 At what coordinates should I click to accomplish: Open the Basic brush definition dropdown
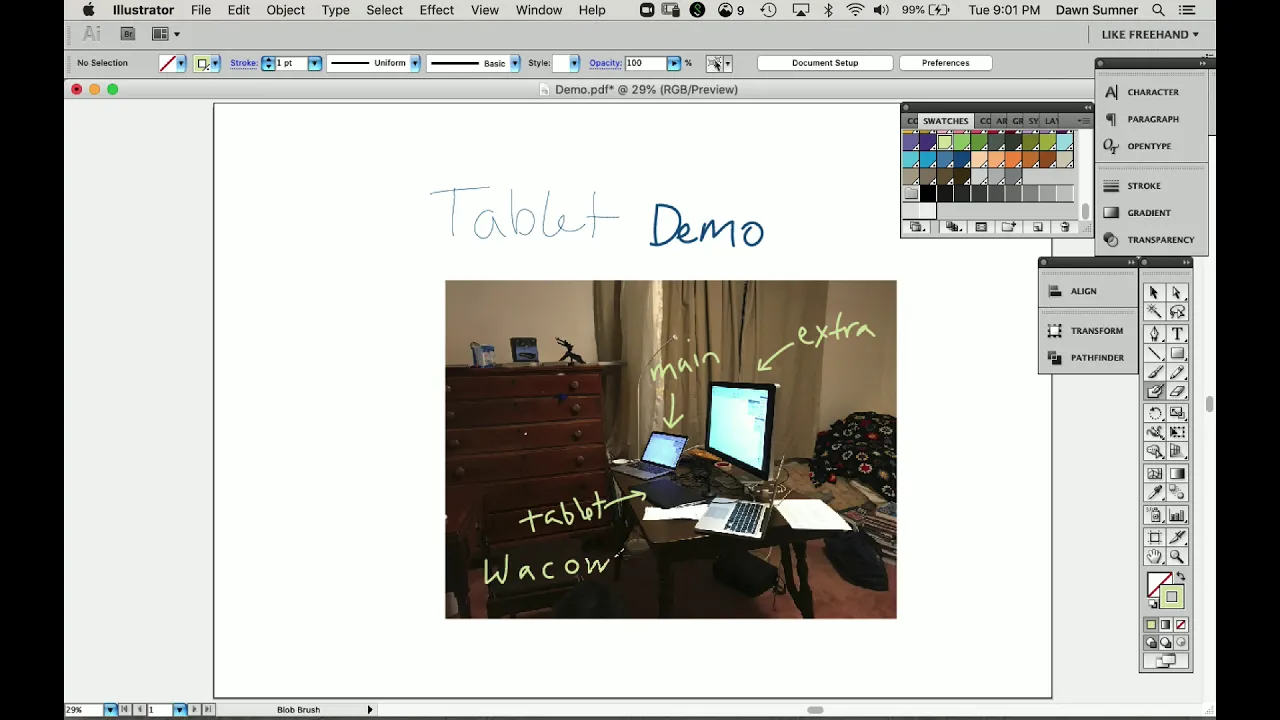[515, 63]
